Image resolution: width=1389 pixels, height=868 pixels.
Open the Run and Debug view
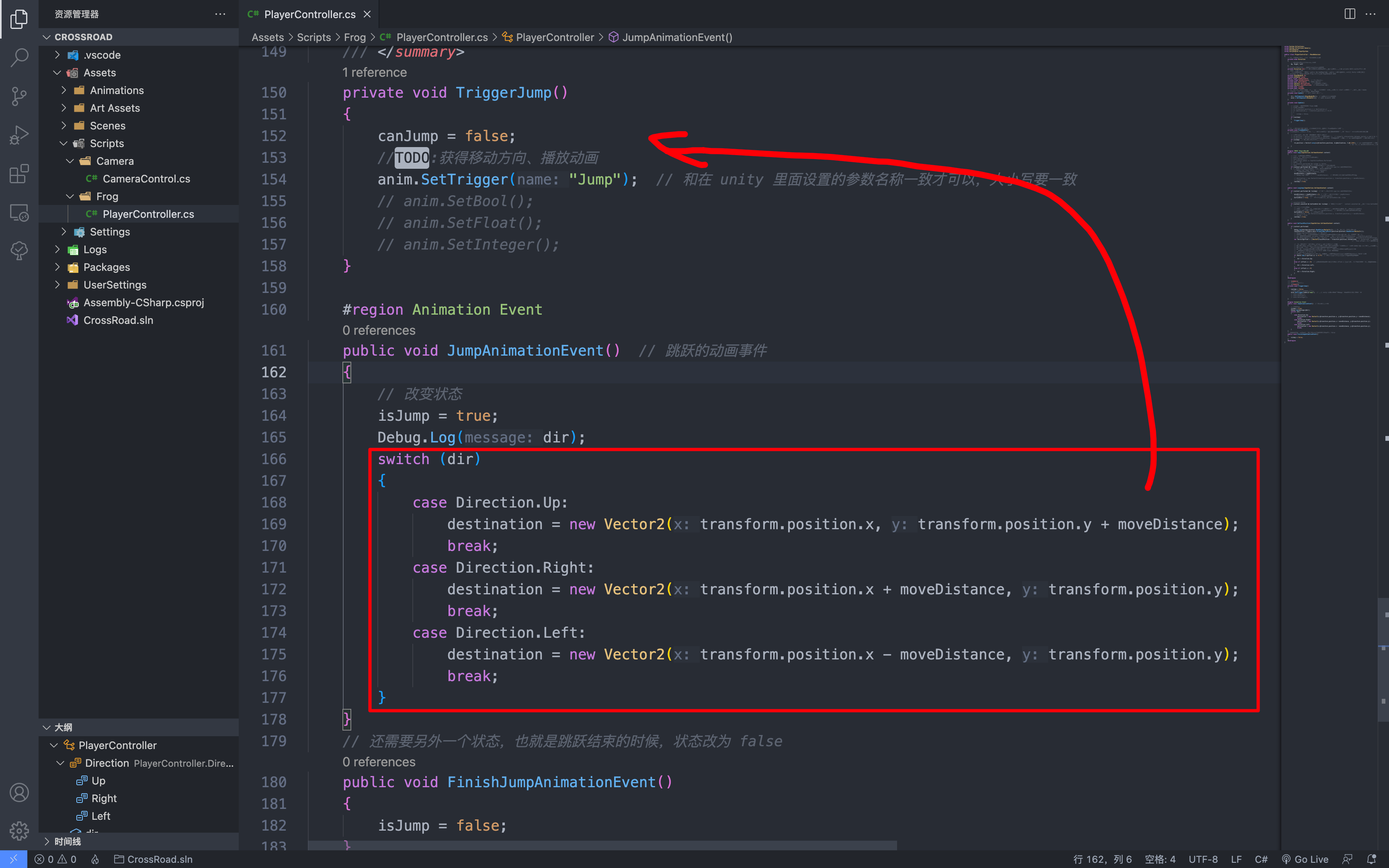(x=19, y=135)
